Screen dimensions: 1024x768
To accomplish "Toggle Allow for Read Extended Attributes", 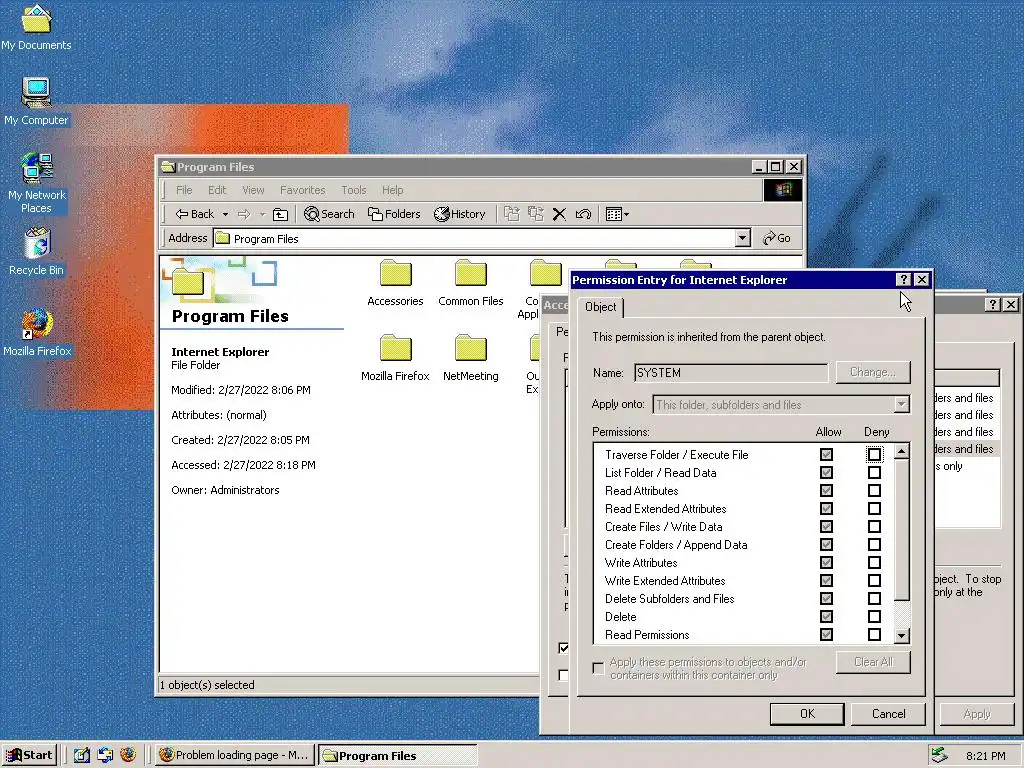I will [x=826, y=509].
